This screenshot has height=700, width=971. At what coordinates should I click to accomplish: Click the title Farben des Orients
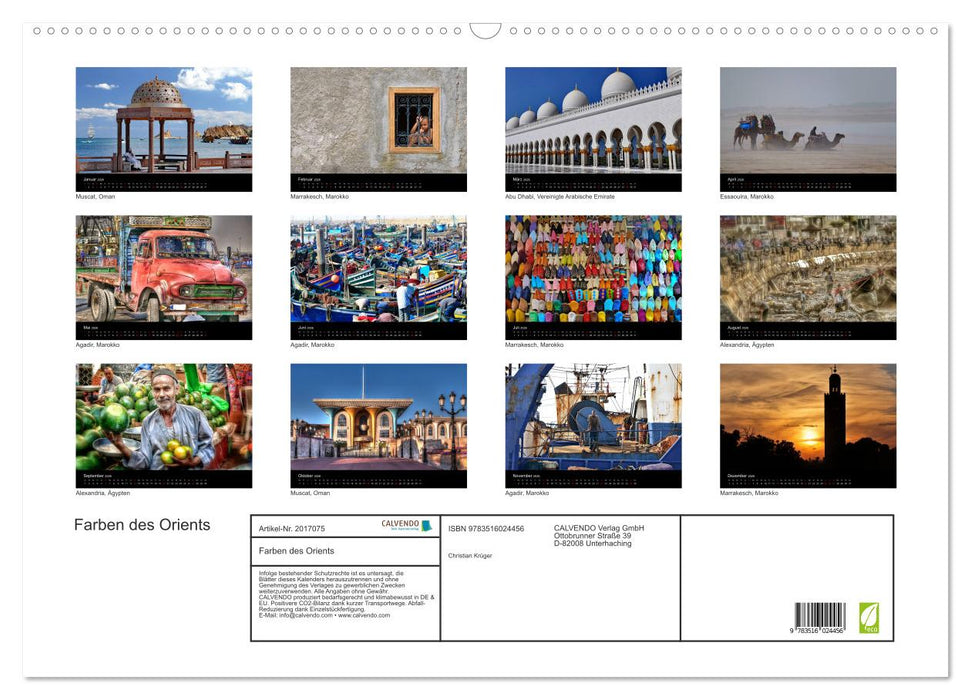[x=141, y=525]
